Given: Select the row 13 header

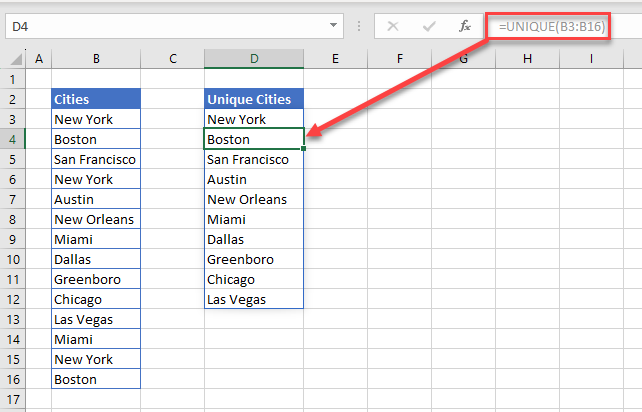Looking at the screenshot, I should [x=14, y=319].
